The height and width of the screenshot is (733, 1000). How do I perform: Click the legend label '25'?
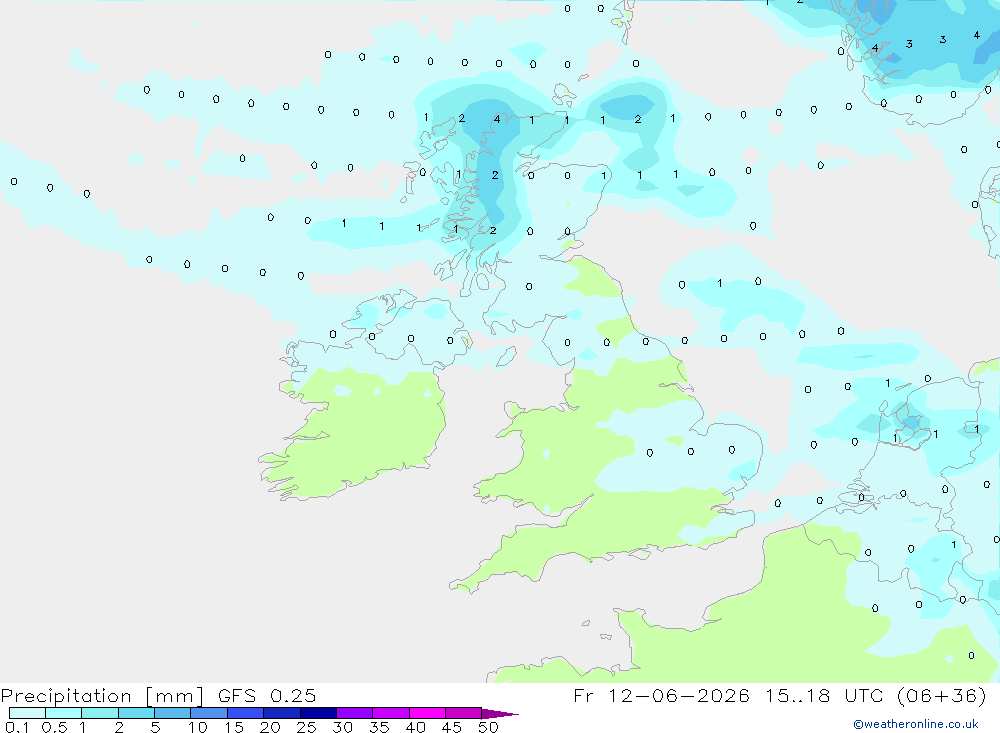click(307, 727)
